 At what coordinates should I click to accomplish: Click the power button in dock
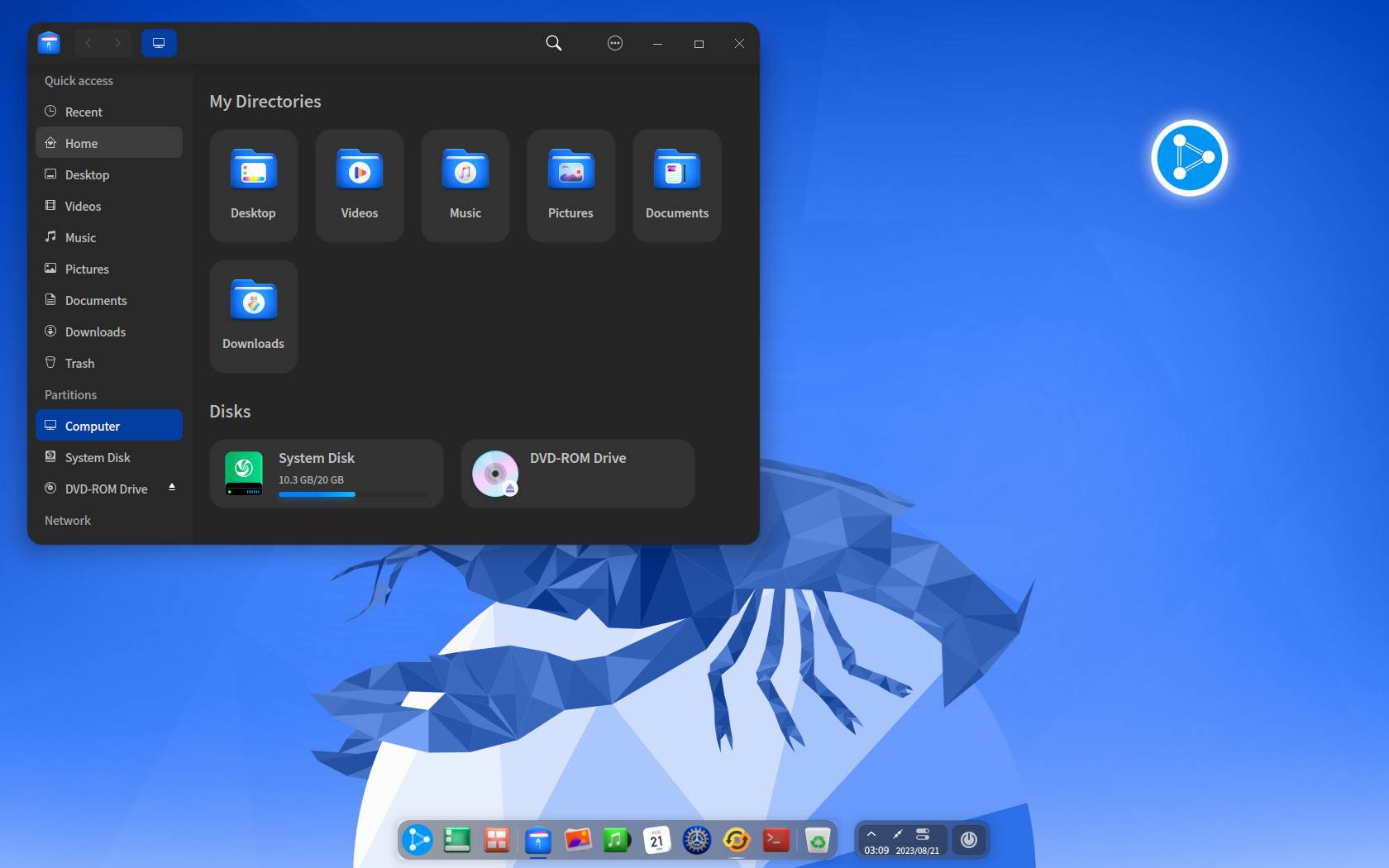pyautogui.click(x=969, y=841)
